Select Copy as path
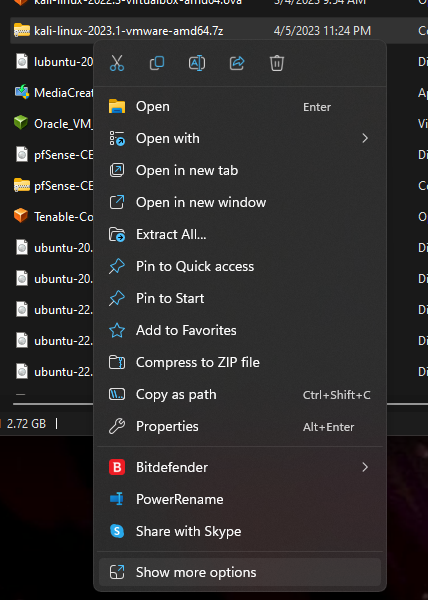Viewport: 428px width, 600px height. click(x=240, y=395)
